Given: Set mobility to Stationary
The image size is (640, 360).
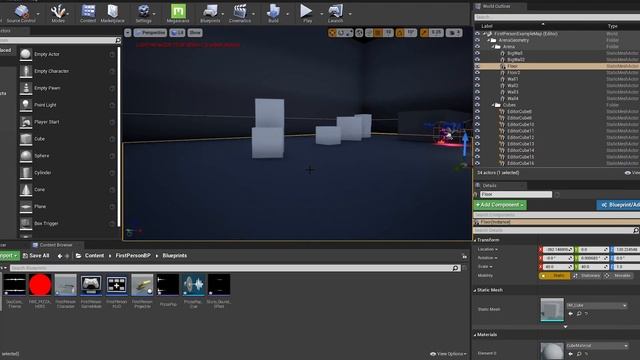Looking at the screenshot, I should pyautogui.click(x=587, y=276).
